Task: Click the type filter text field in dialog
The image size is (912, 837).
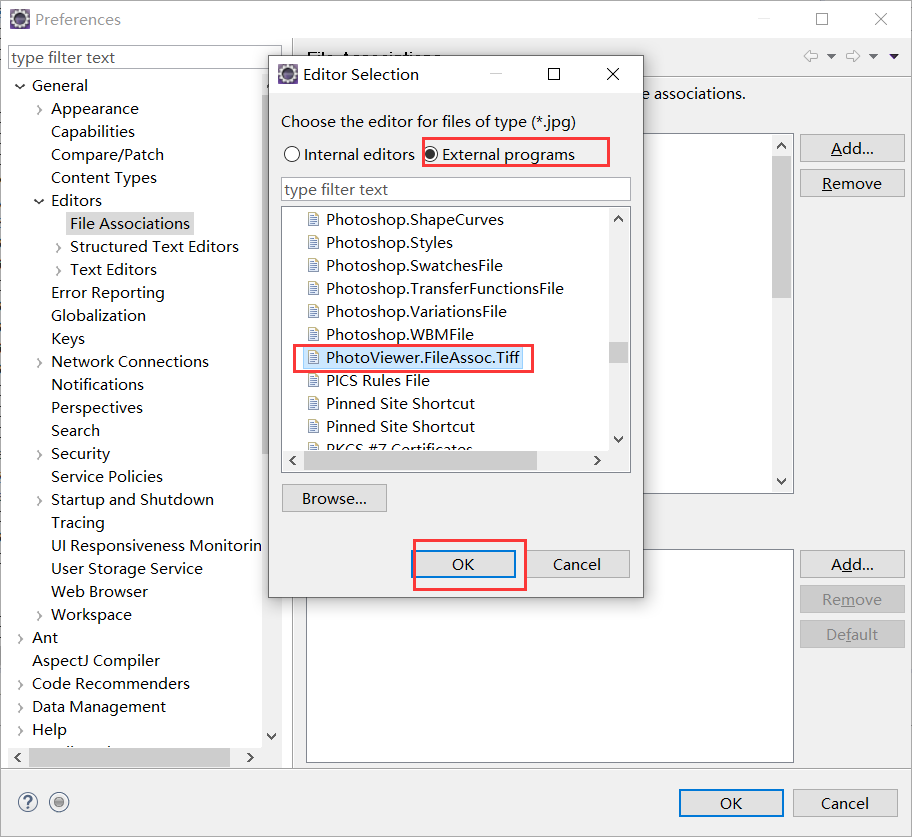Action: (455, 189)
